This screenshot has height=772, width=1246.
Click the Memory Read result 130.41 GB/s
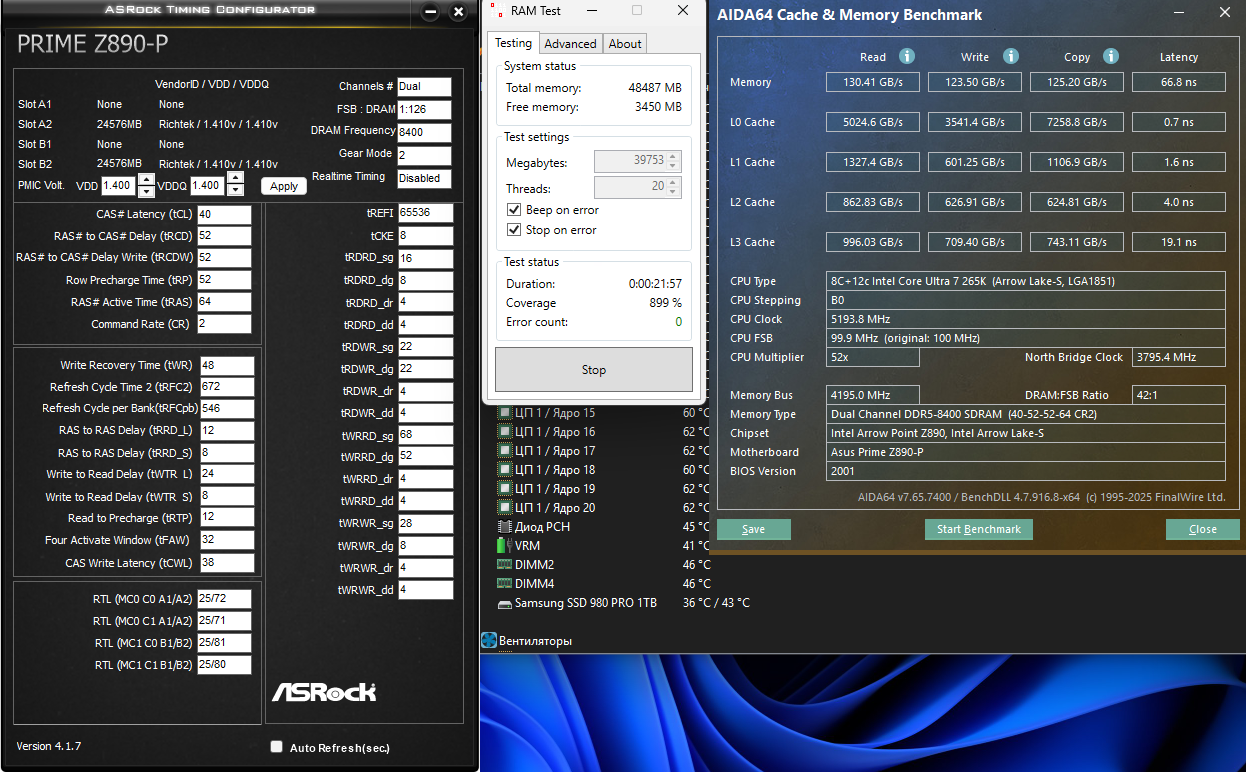pyautogui.click(x=872, y=82)
